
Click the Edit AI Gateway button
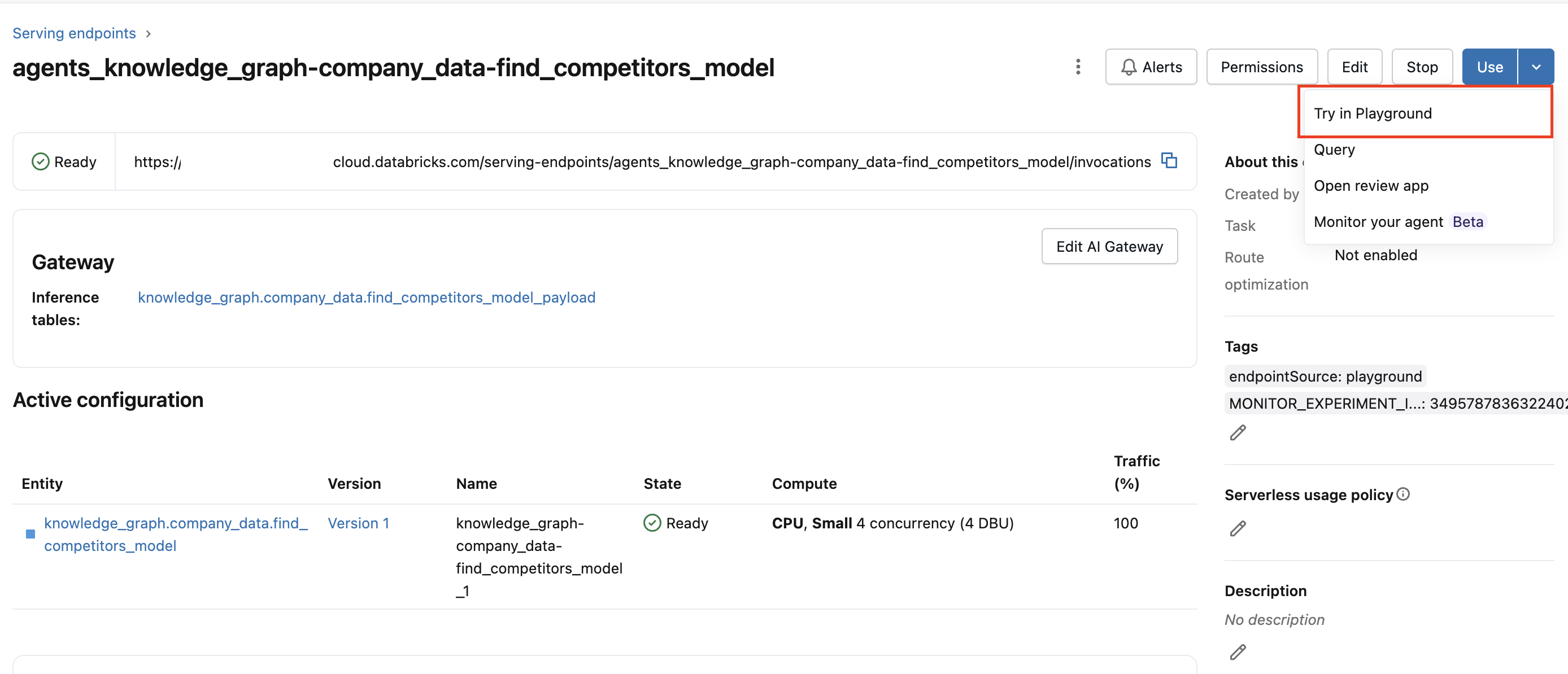click(x=1109, y=246)
